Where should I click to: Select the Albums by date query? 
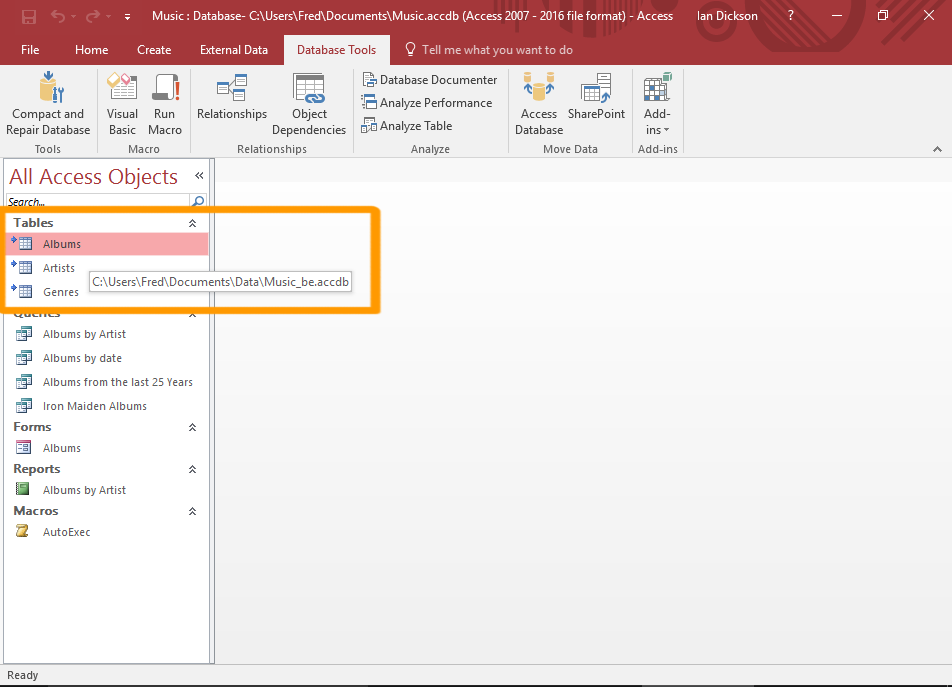107,358
